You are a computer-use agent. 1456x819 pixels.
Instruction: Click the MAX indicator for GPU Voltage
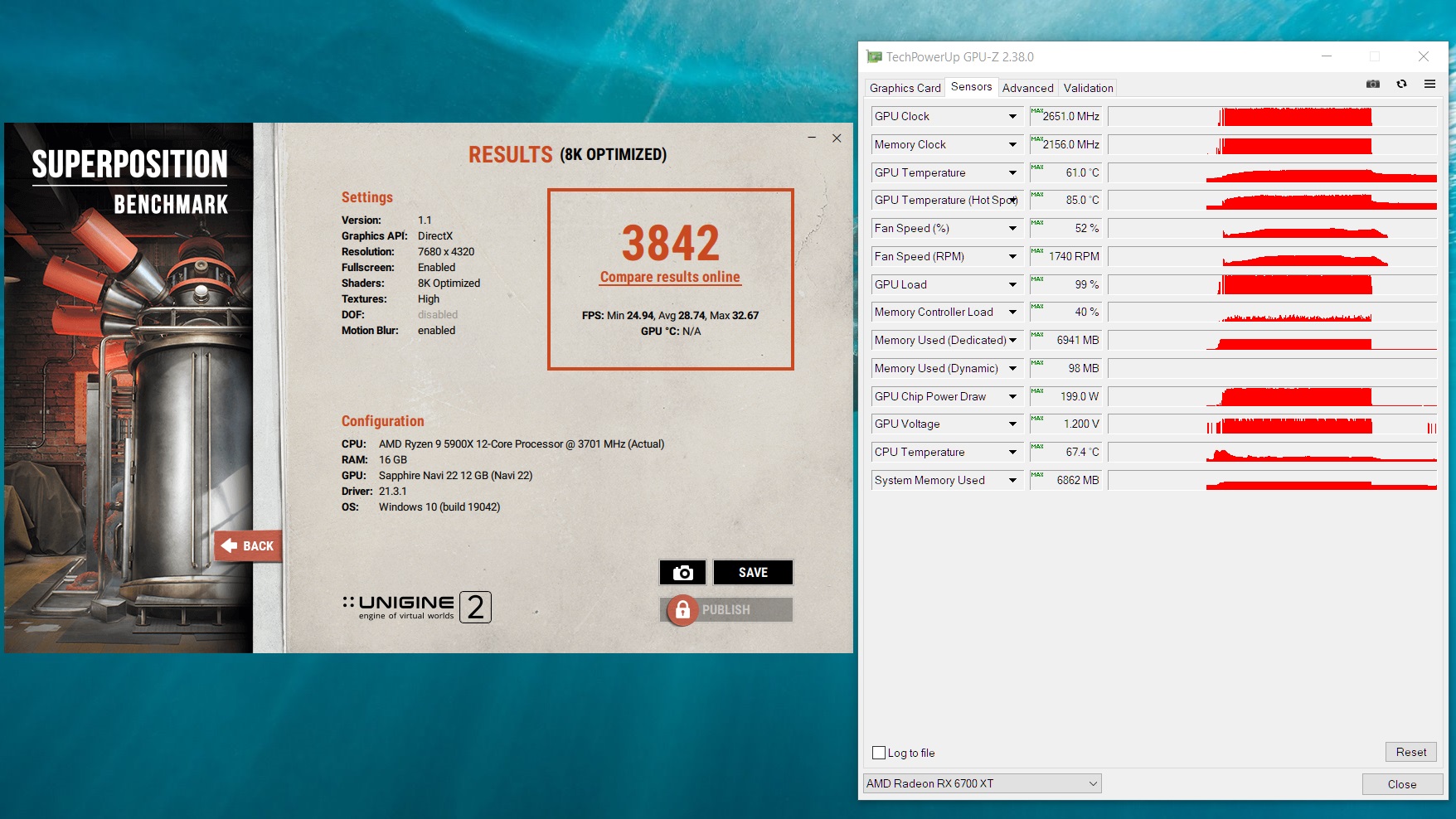pyautogui.click(x=1037, y=418)
